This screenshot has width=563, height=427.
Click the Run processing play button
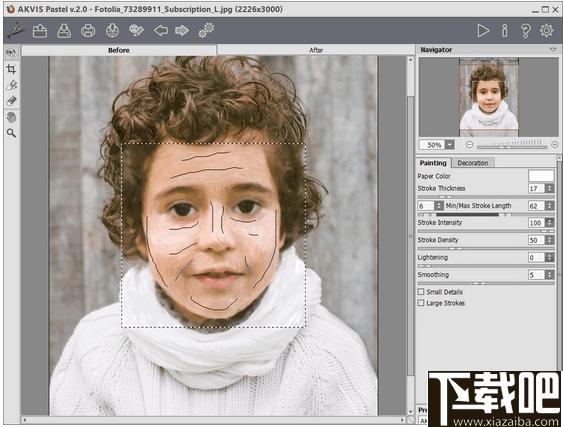(483, 31)
